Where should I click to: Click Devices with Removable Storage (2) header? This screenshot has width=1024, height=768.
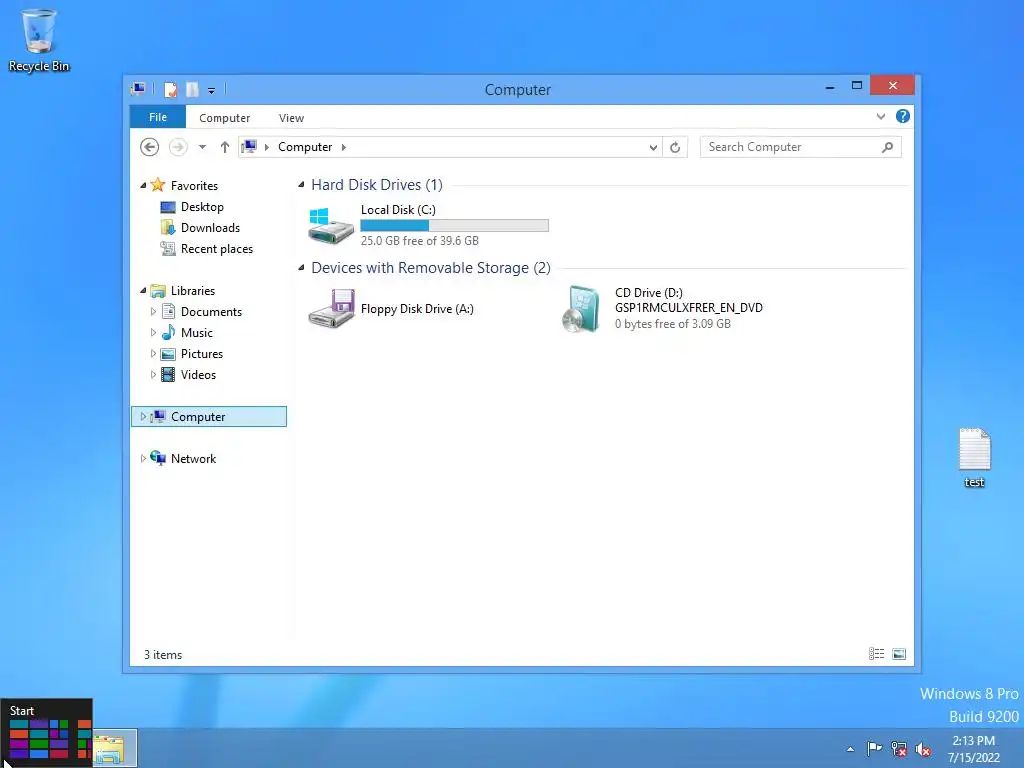[431, 268]
